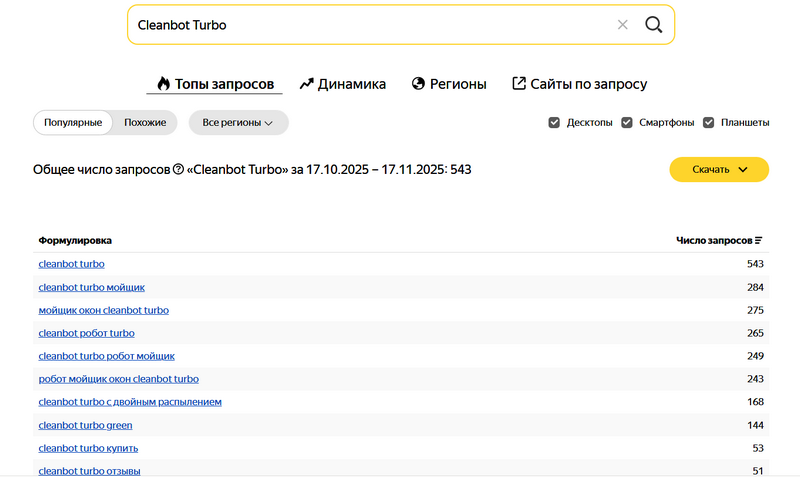Click the help question mark icon

(x=178, y=170)
